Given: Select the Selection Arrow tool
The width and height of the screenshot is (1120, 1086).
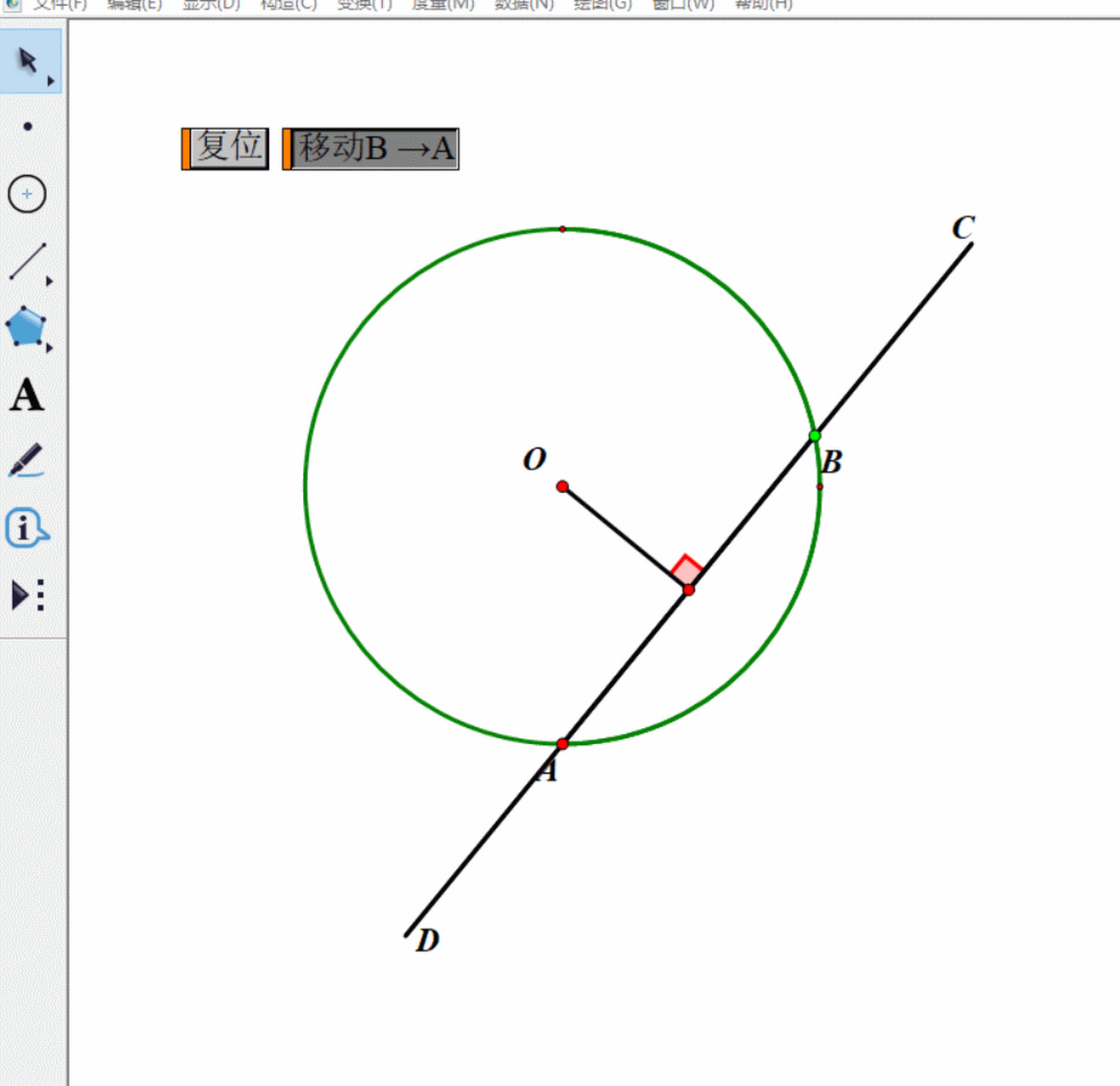Looking at the screenshot, I should coord(28,61).
